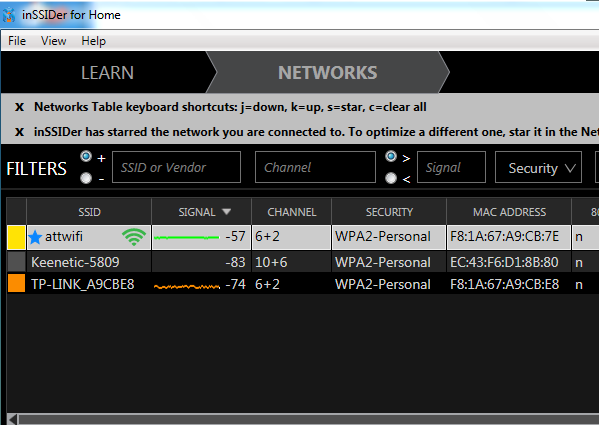Dismiss the keyboard shortcuts notice with X
The image size is (599, 425).
[19, 107]
